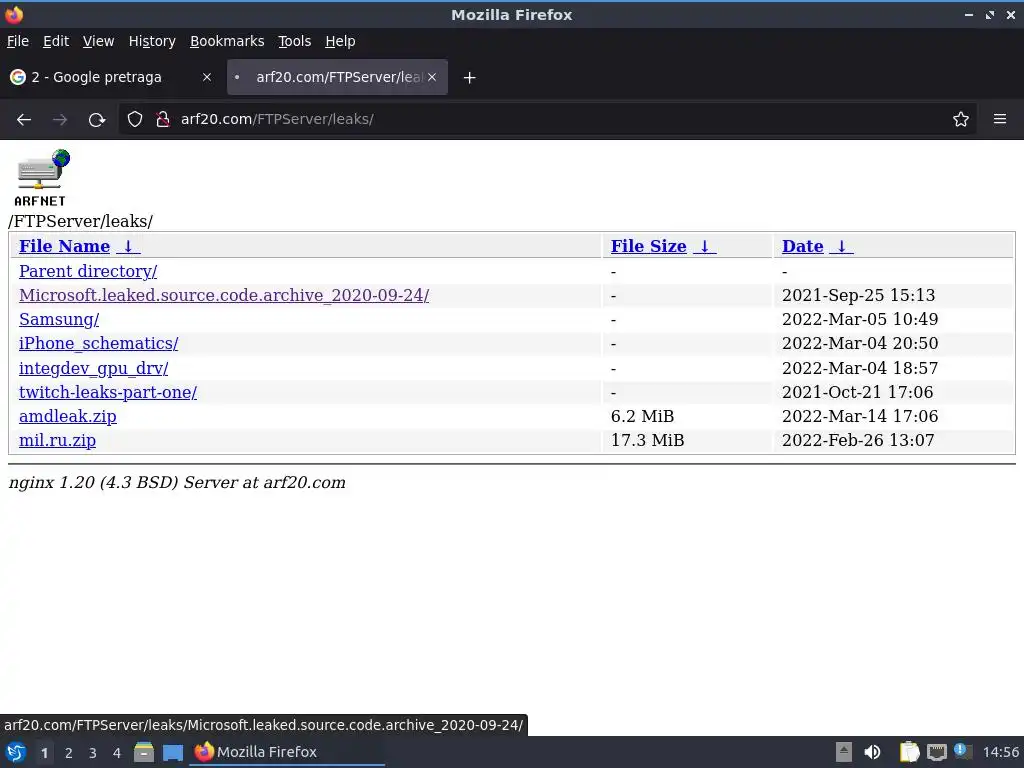Open the History menu
The width and height of the screenshot is (1024, 768).
tap(152, 41)
